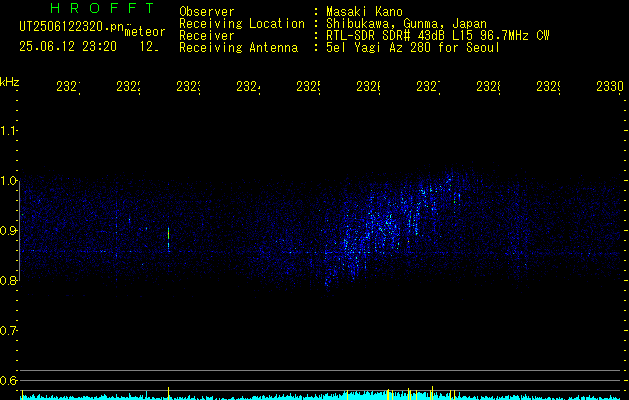This screenshot has width=629, height=400.
Task: Click the 0.9 frequency axis label
Action: pyautogui.click(x=8, y=231)
